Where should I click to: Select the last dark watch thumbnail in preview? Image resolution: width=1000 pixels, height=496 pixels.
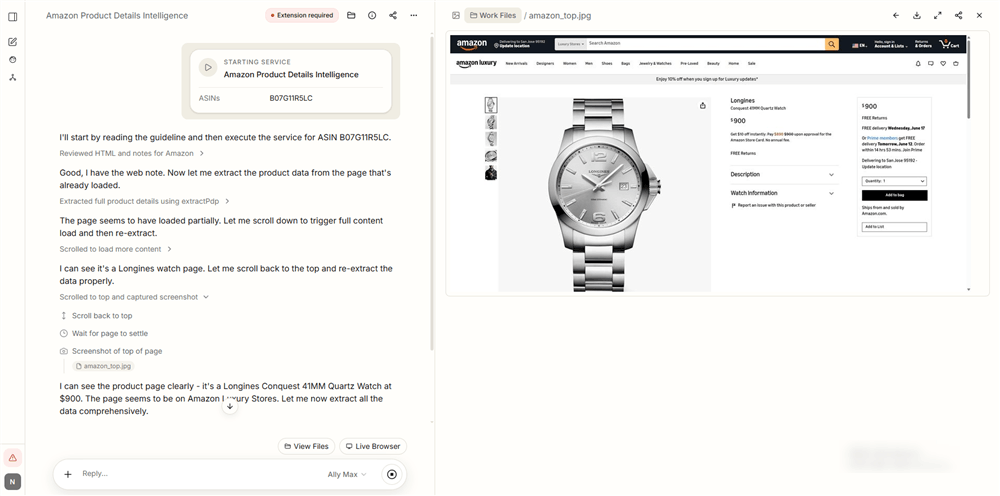(491, 173)
